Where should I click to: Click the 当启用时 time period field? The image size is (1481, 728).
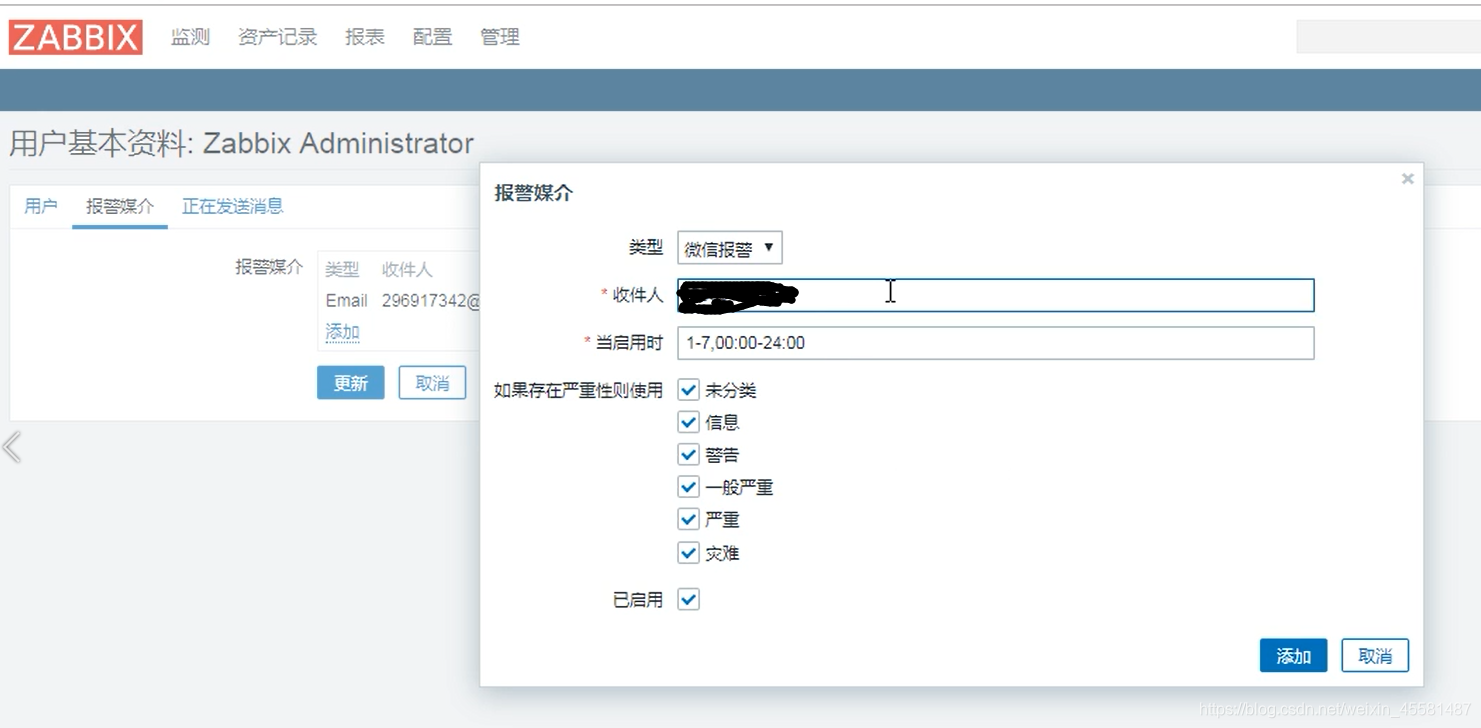click(995, 342)
